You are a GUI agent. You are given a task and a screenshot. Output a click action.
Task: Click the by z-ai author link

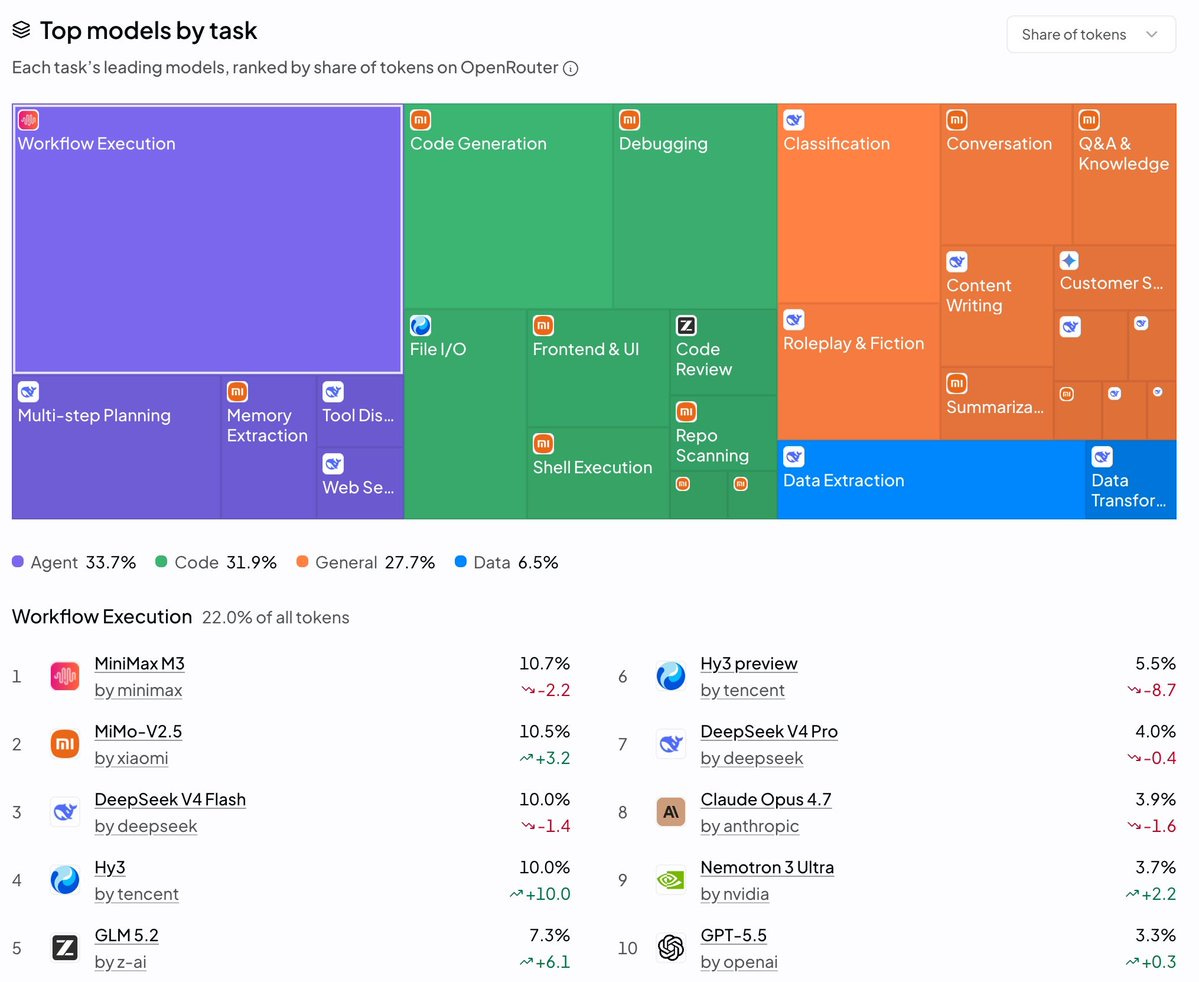coord(120,963)
